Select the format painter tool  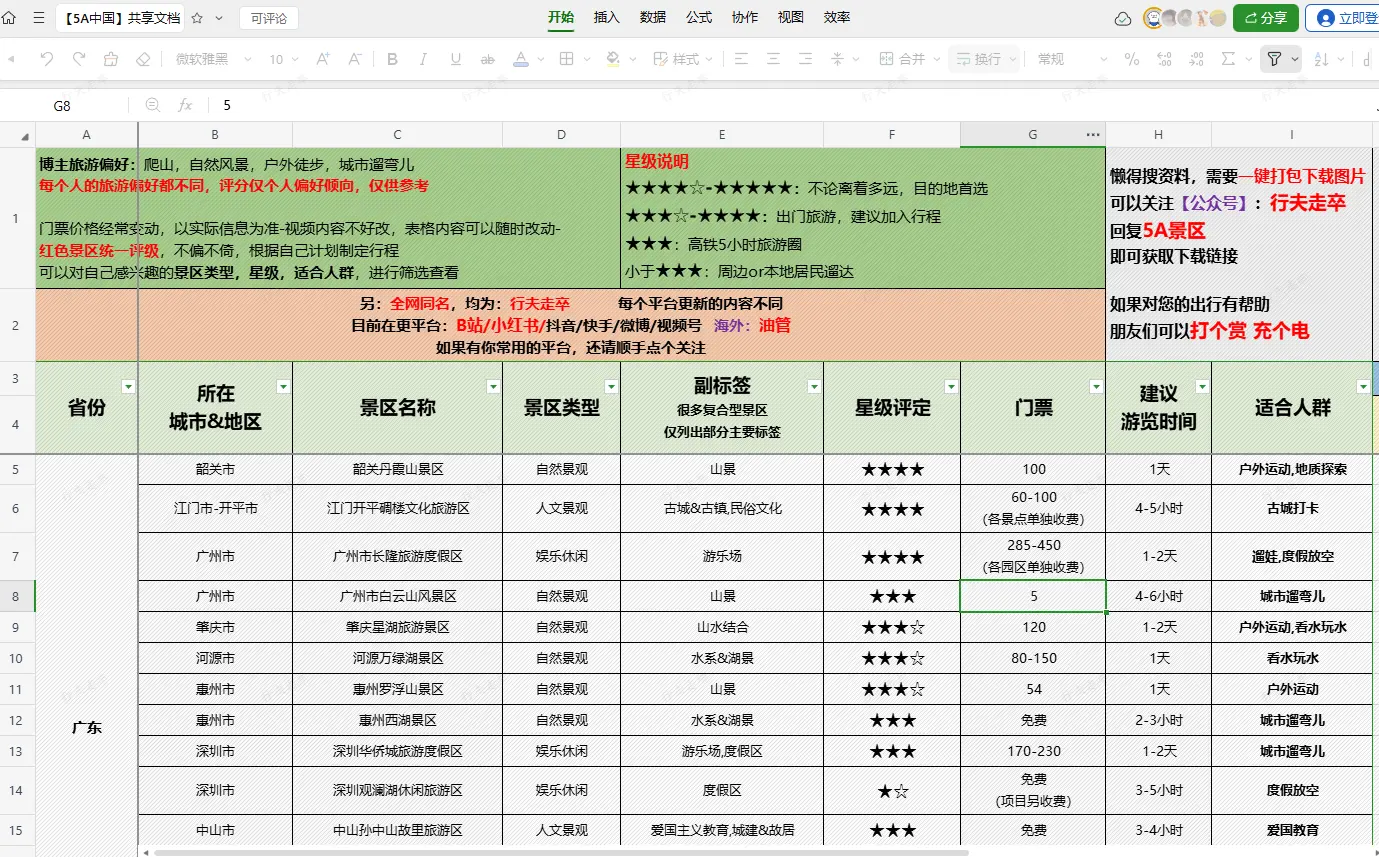coord(111,59)
